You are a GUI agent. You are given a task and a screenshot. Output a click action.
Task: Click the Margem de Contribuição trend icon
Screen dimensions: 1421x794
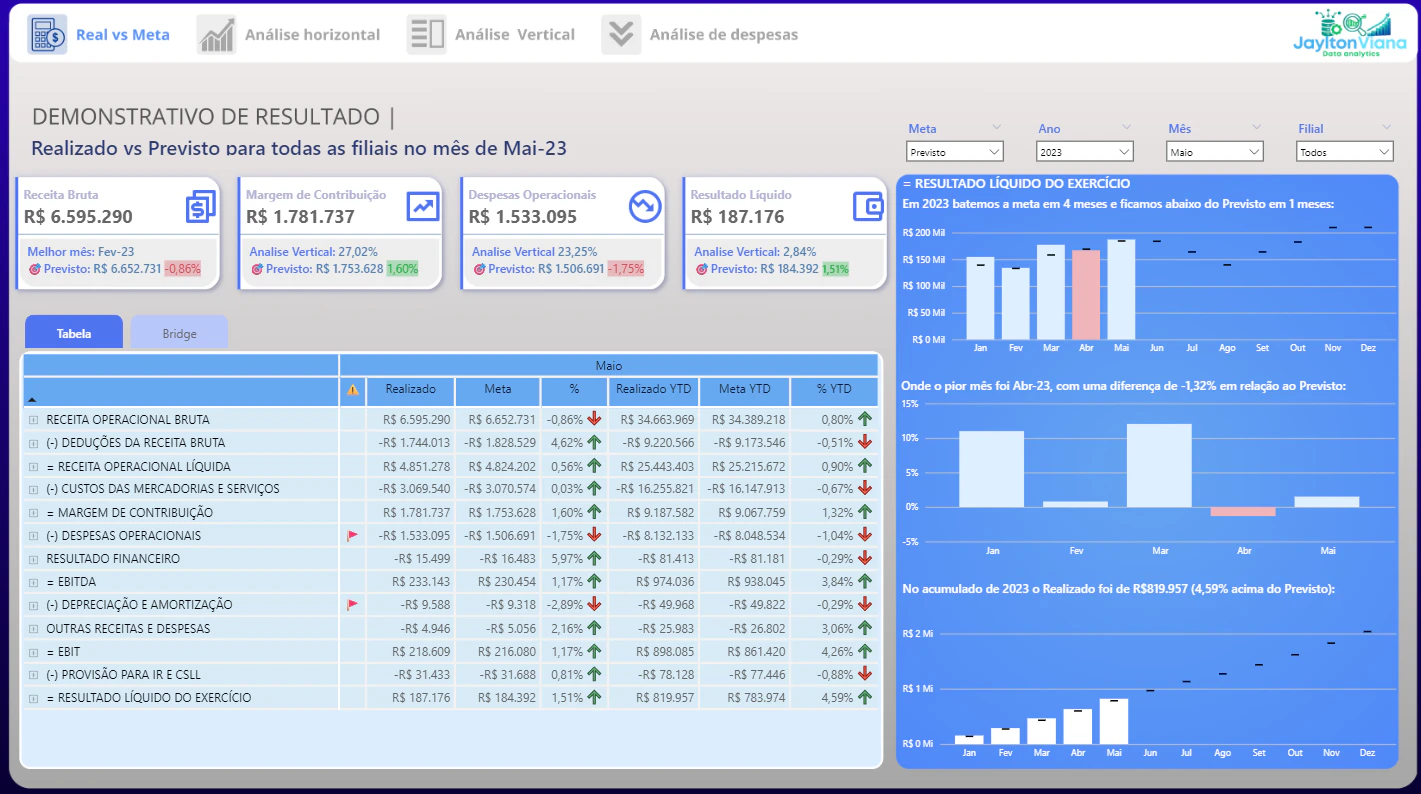[x=423, y=206]
